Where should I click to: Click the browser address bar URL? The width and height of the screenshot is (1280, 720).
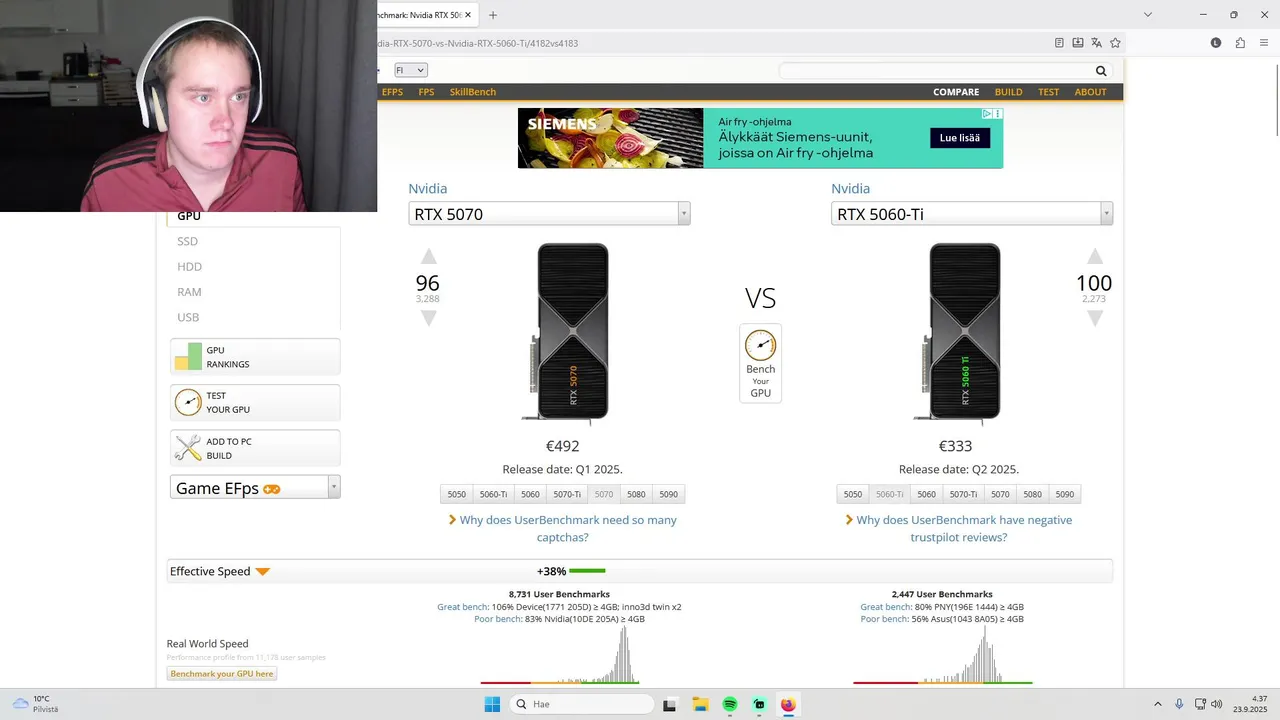click(478, 43)
